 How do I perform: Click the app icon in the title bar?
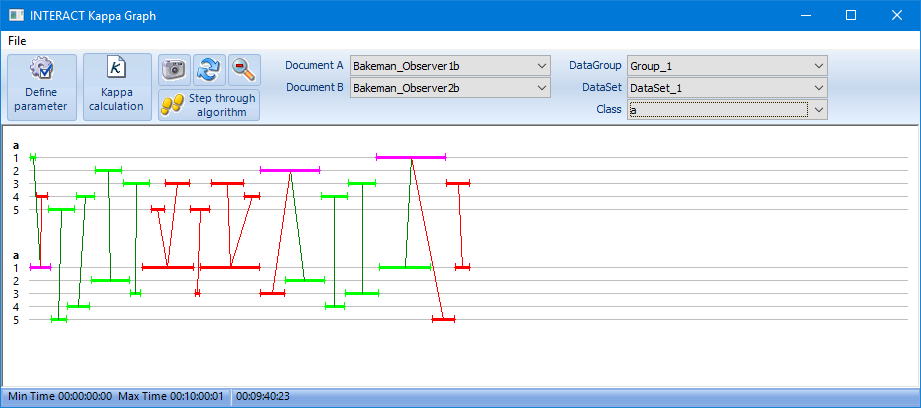[16, 16]
